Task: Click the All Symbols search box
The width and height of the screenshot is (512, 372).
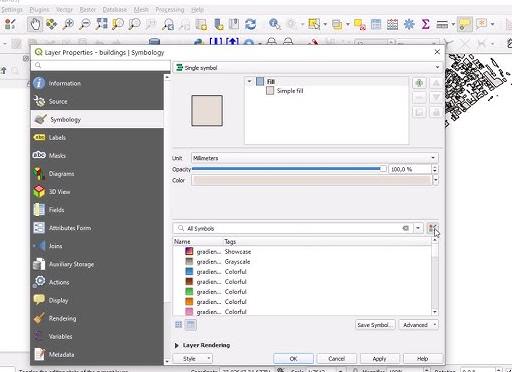Action: (293, 228)
